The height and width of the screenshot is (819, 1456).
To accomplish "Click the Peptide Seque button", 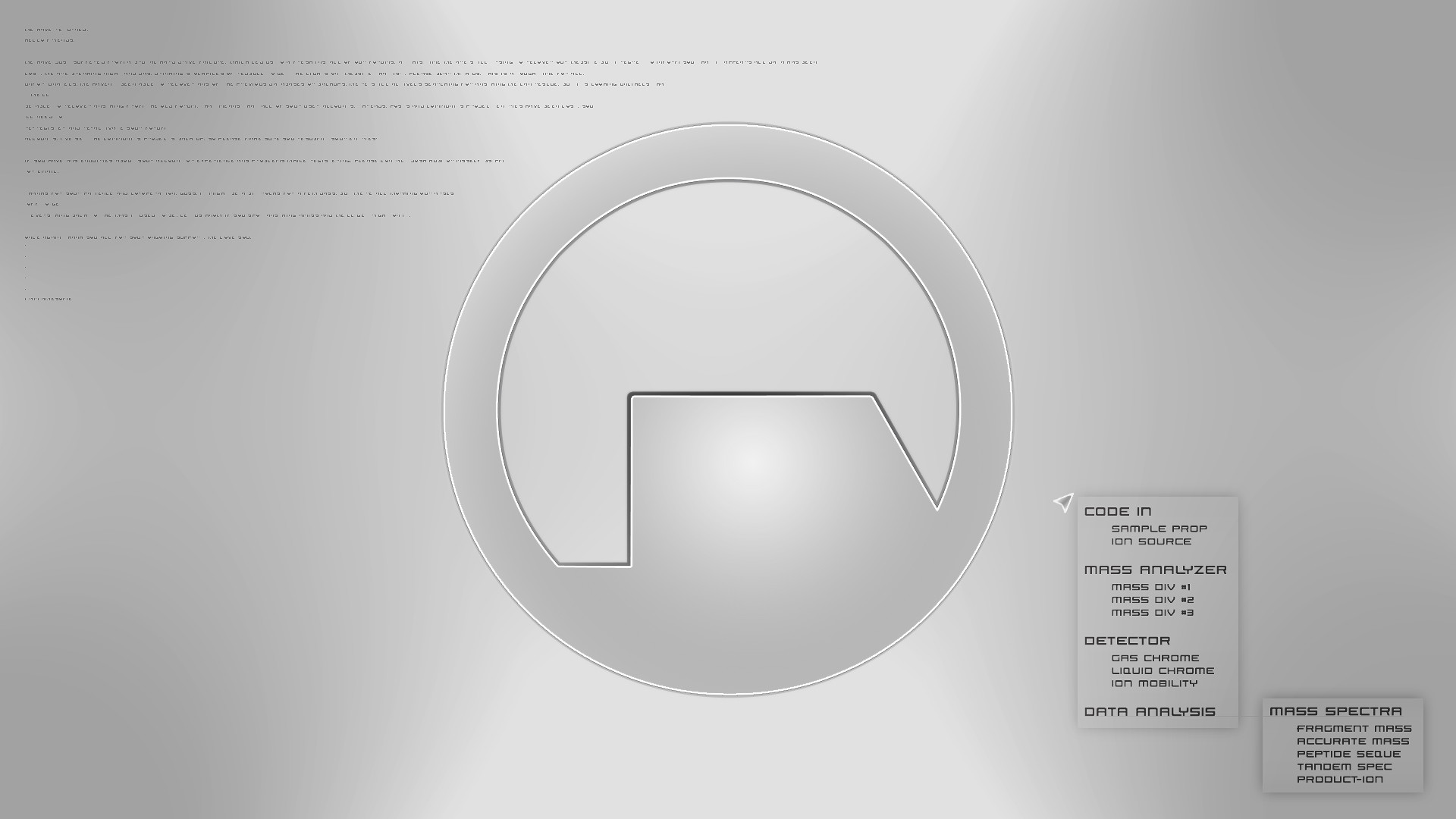I will [1348, 753].
